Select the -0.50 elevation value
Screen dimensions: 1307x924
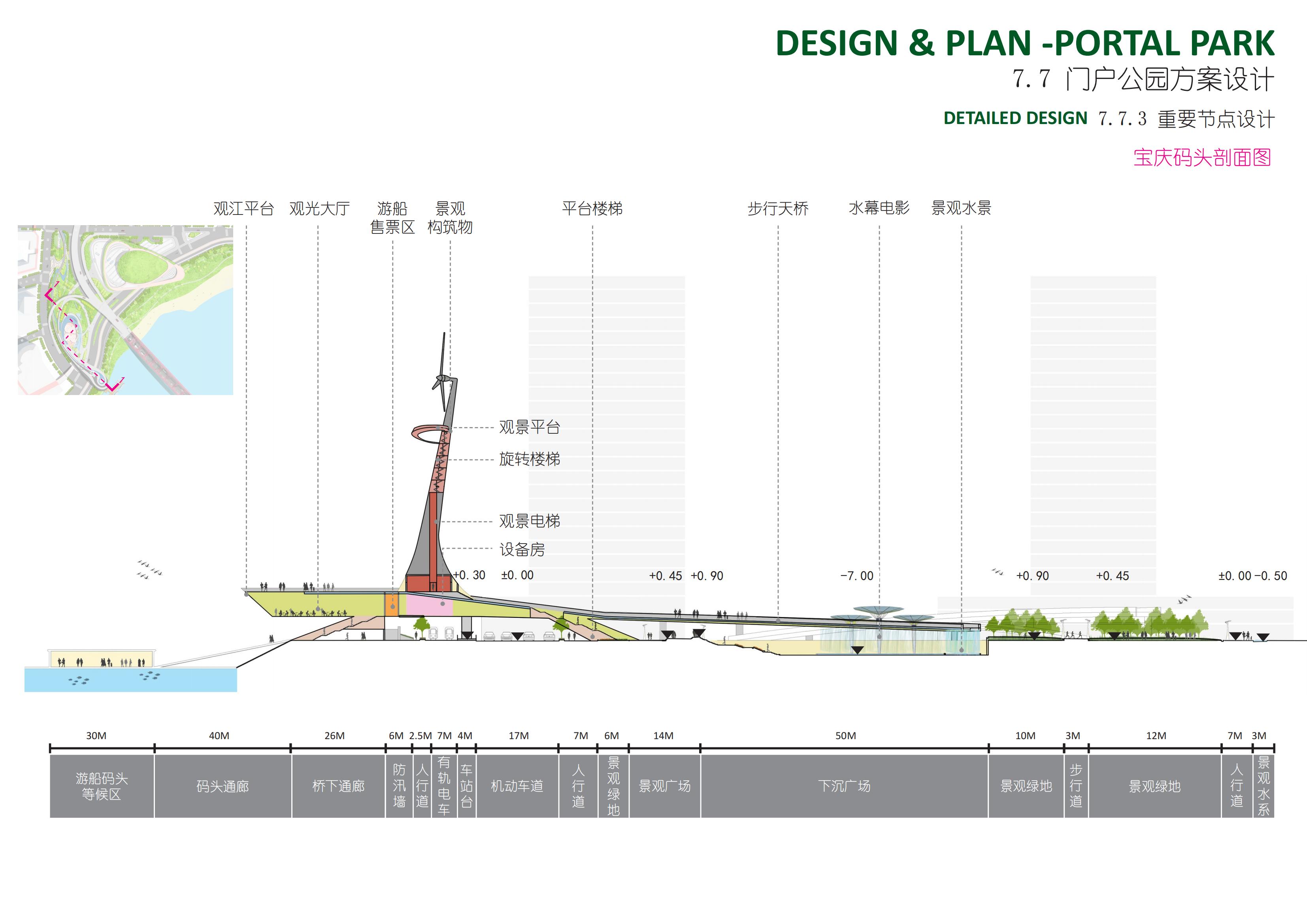[1271, 576]
